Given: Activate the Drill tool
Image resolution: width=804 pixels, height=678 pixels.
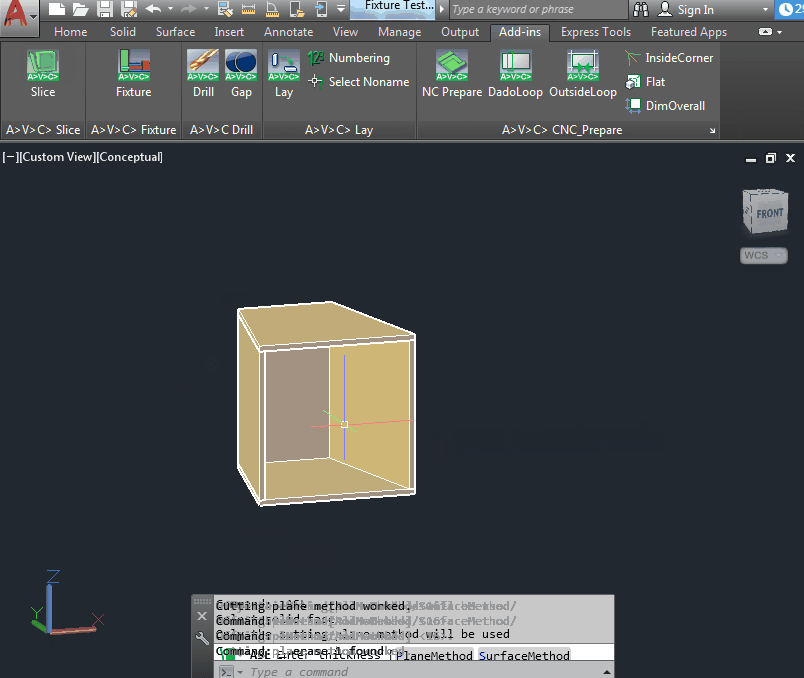Looking at the screenshot, I should tap(203, 73).
